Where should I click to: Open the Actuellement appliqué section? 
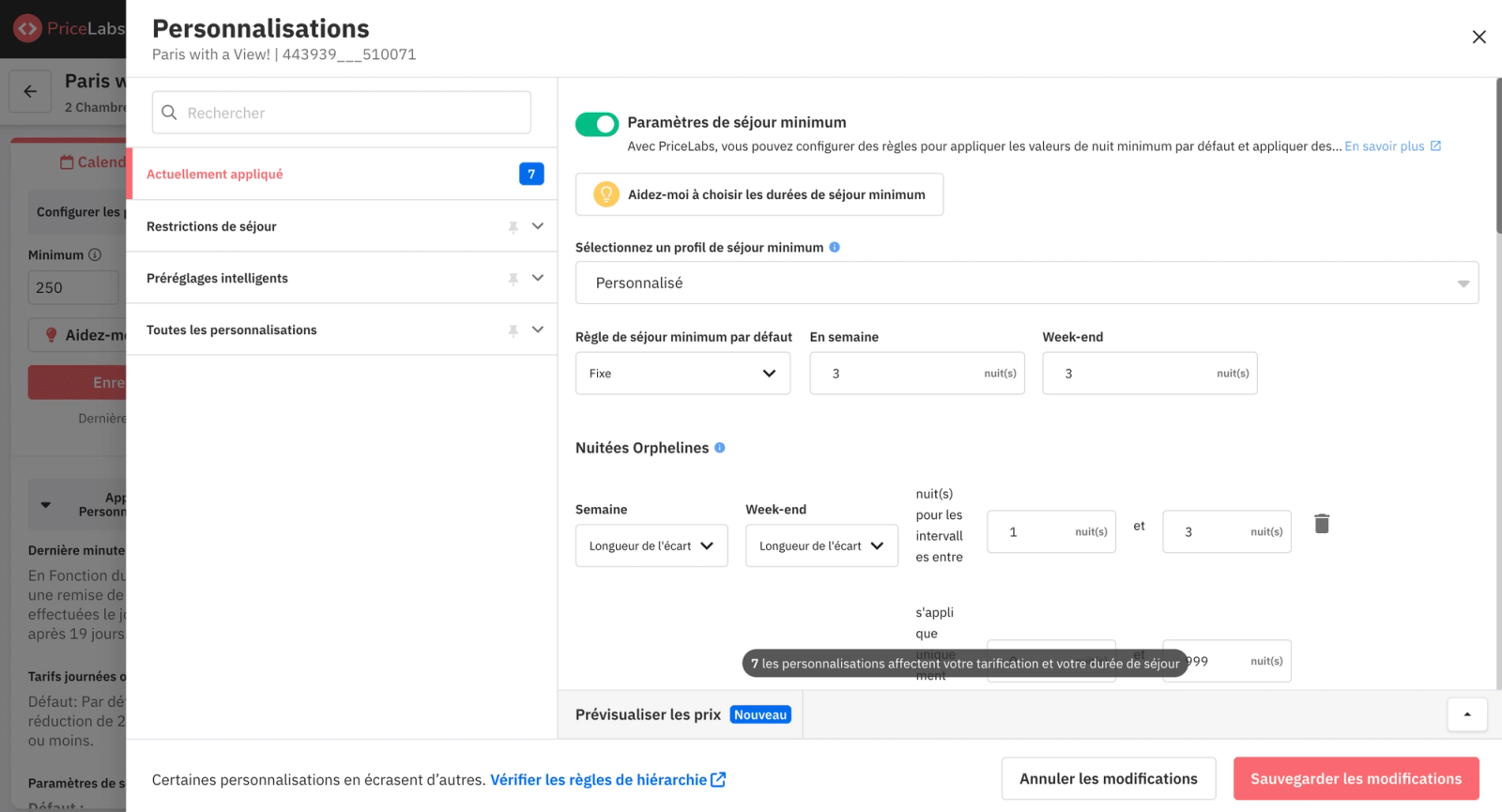(x=342, y=174)
